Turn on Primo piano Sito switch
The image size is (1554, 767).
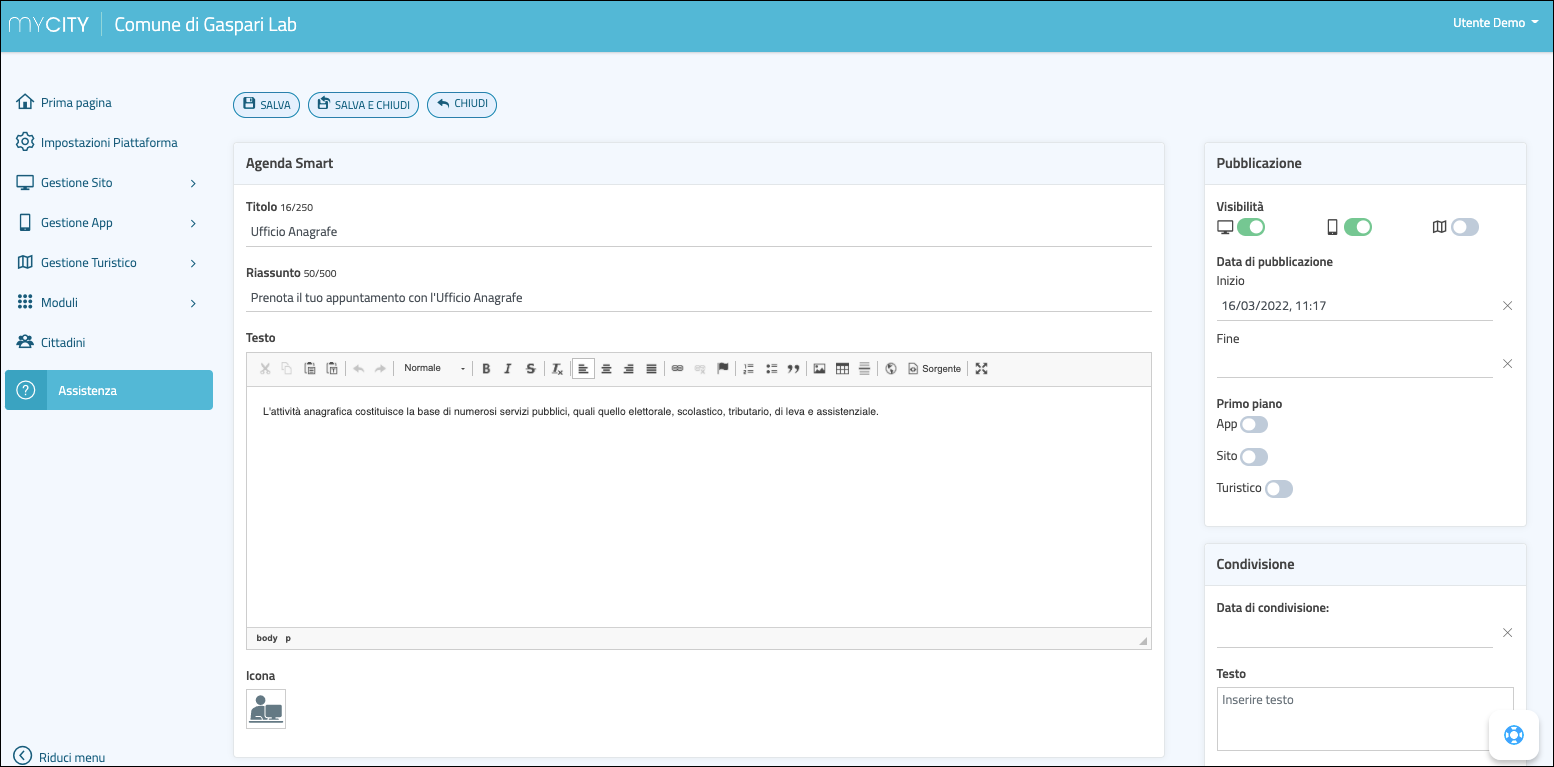pos(1254,457)
